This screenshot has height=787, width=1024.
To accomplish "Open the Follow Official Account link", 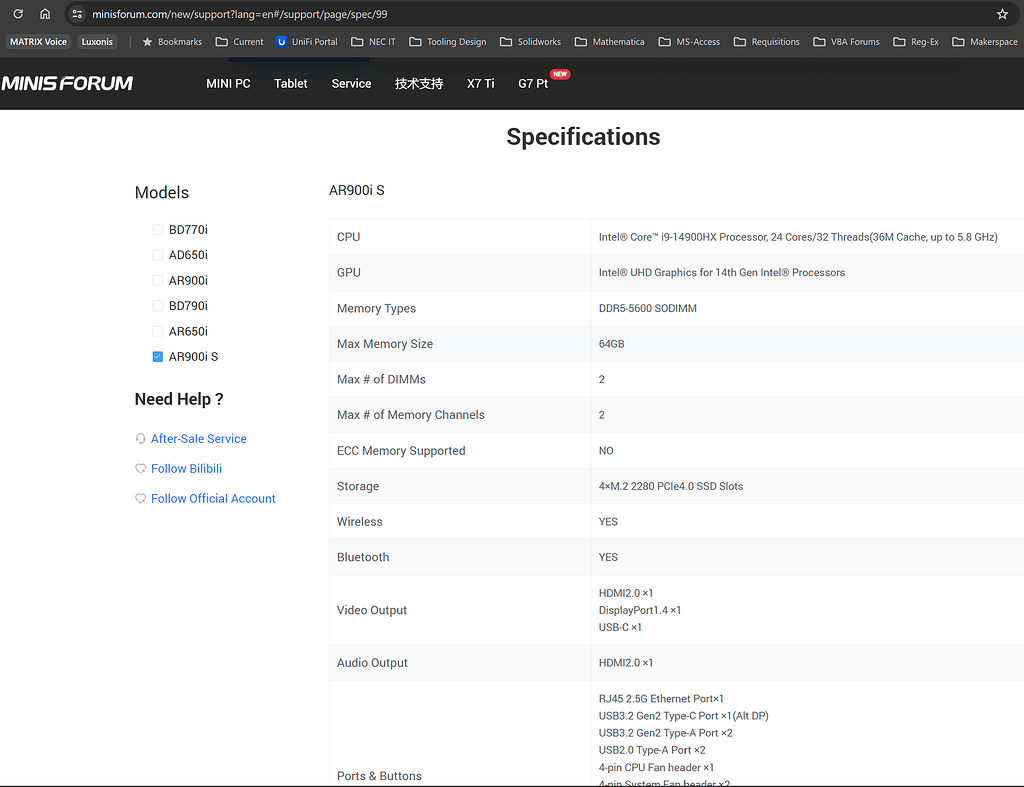I will tap(213, 499).
